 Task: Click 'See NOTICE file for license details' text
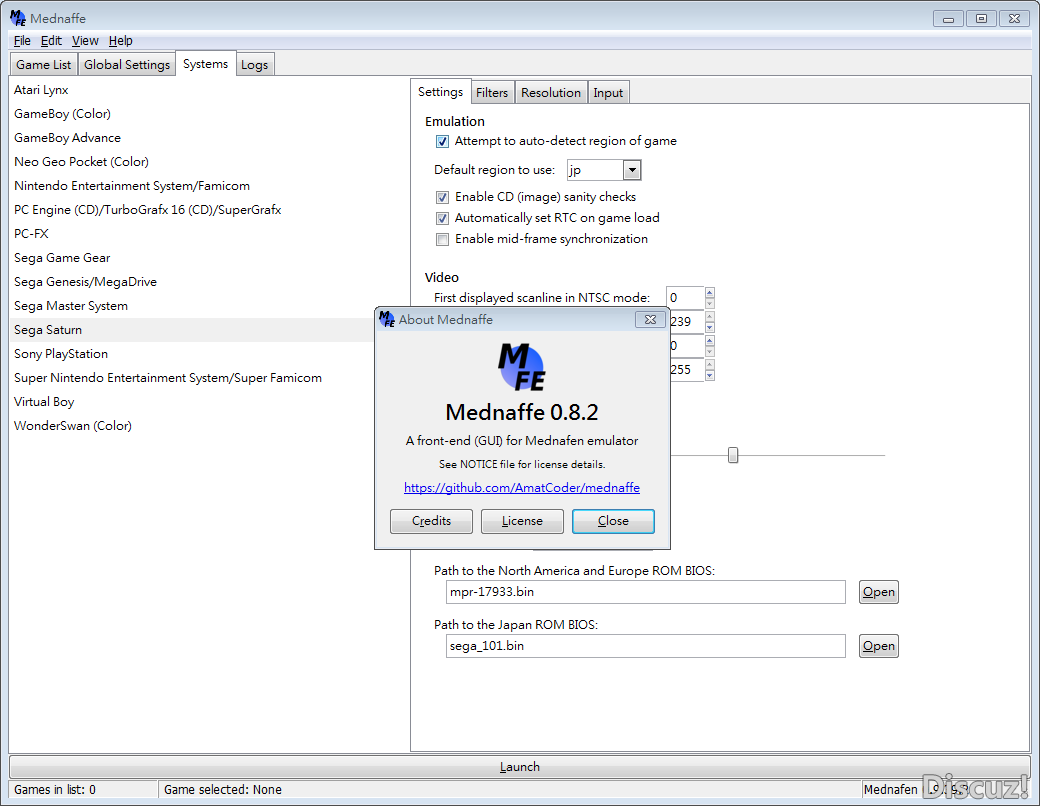pos(522,464)
